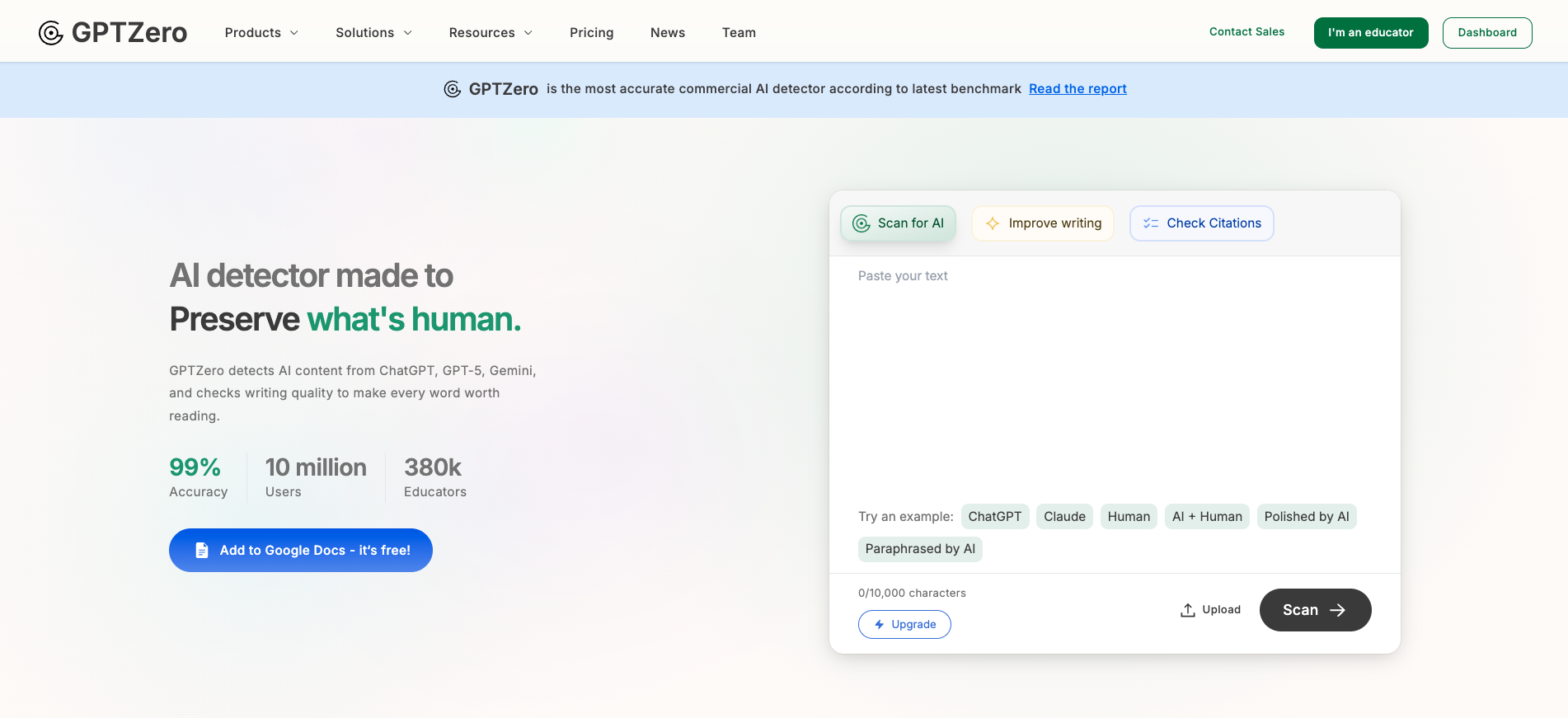Click the 0/10,000 characters counter
This screenshot has height=718, width=1568.
(912, 593)
